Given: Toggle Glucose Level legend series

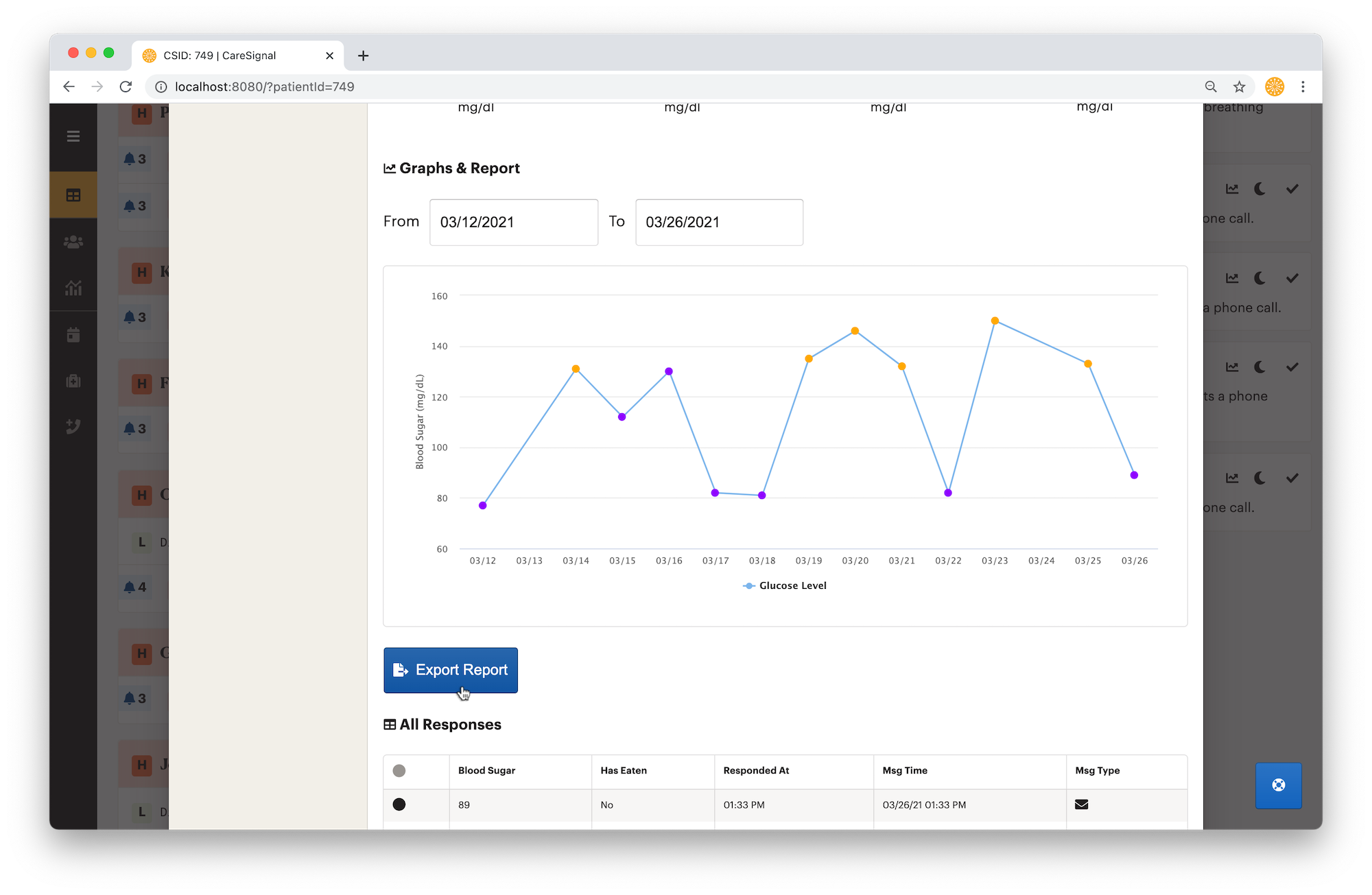Looking at the screenshot, I should [785, 585].
